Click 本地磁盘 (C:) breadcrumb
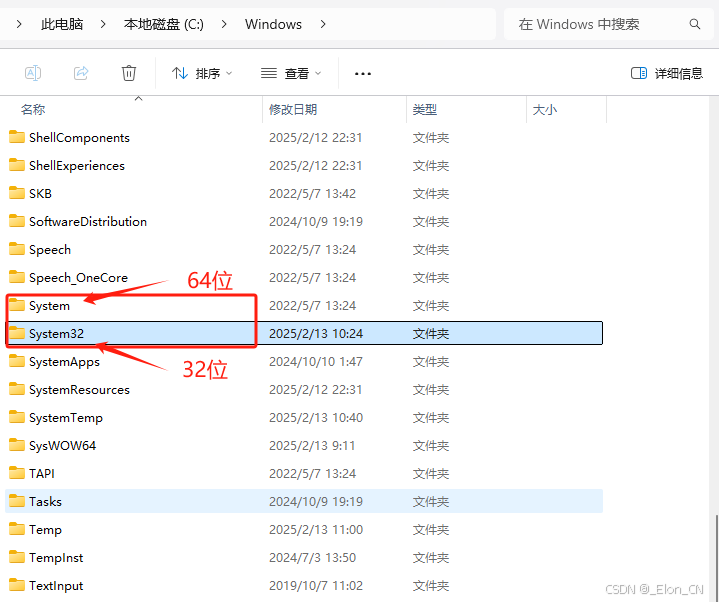719x602 pixels. pos(164,24)
